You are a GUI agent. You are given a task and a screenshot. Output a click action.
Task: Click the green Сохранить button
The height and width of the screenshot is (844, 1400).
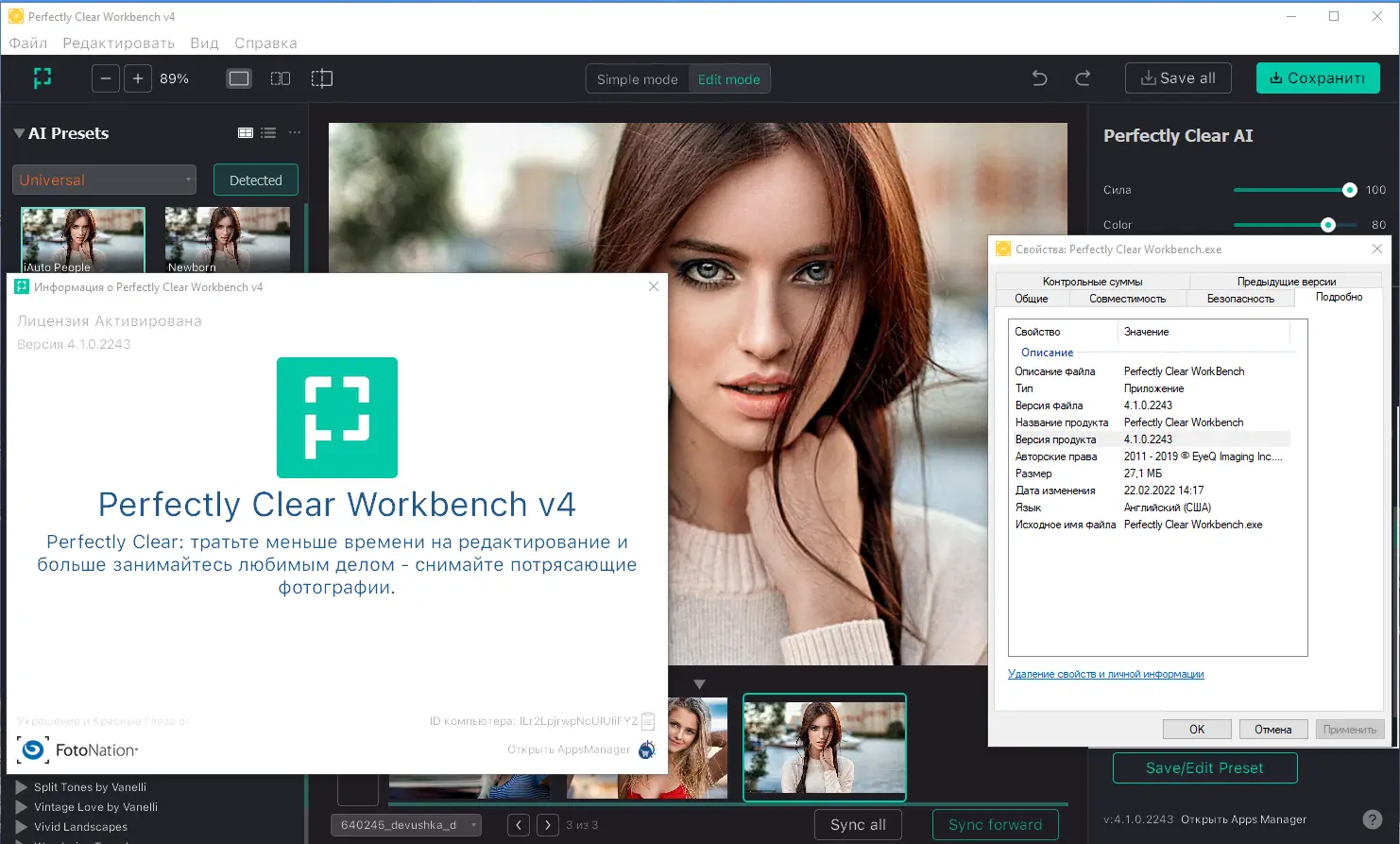click(x=1318, y=78)
